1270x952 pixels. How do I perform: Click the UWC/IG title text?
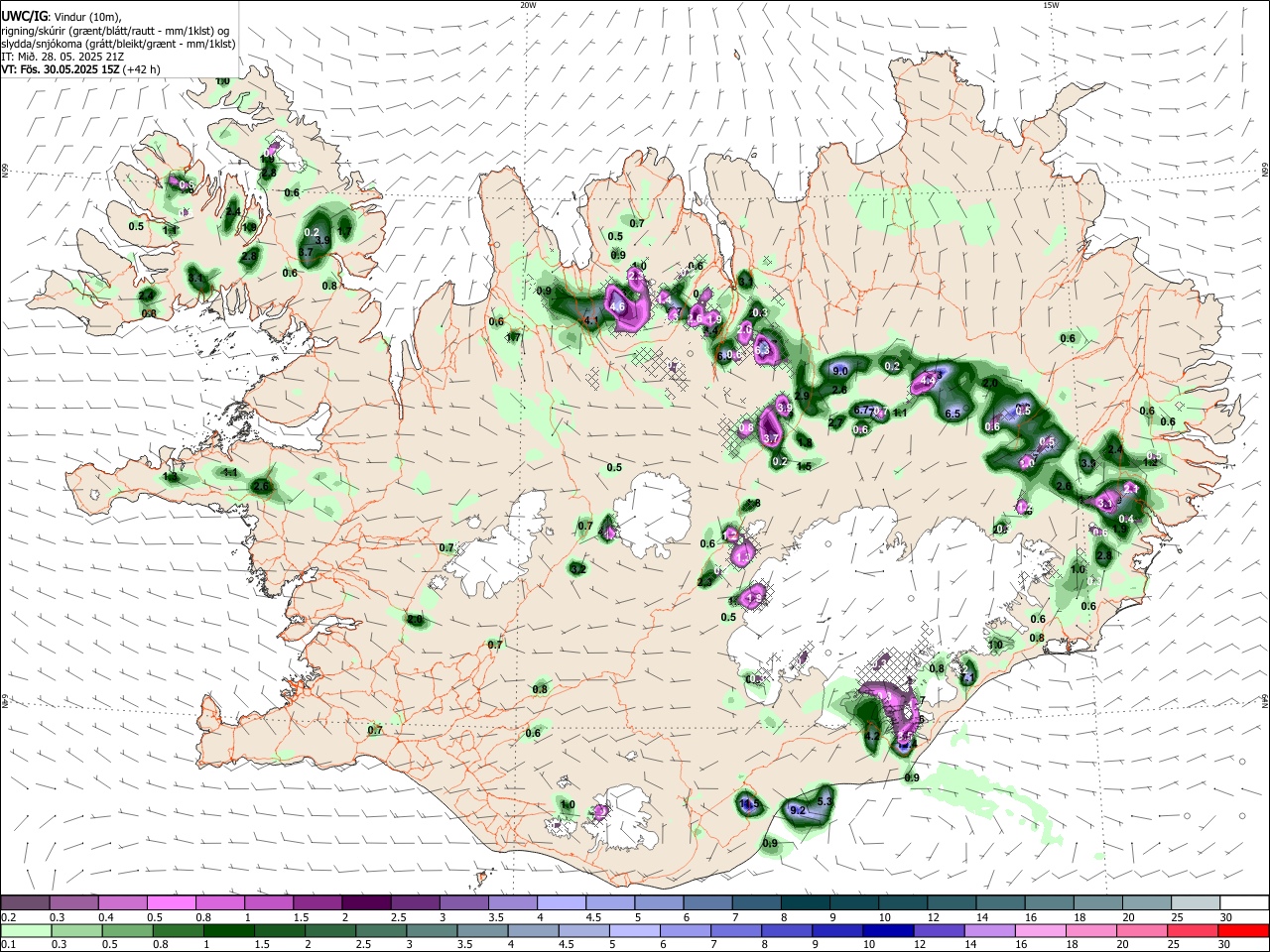point(23,16)
